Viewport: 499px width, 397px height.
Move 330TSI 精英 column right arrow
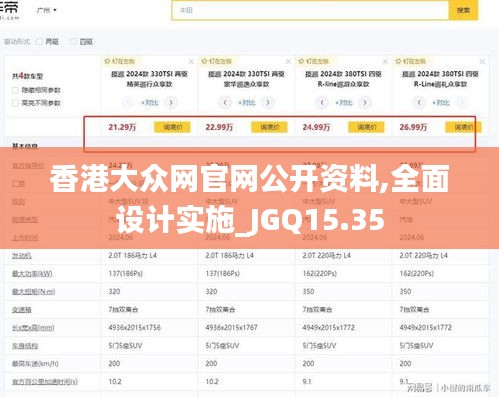(x=171, y=102)
